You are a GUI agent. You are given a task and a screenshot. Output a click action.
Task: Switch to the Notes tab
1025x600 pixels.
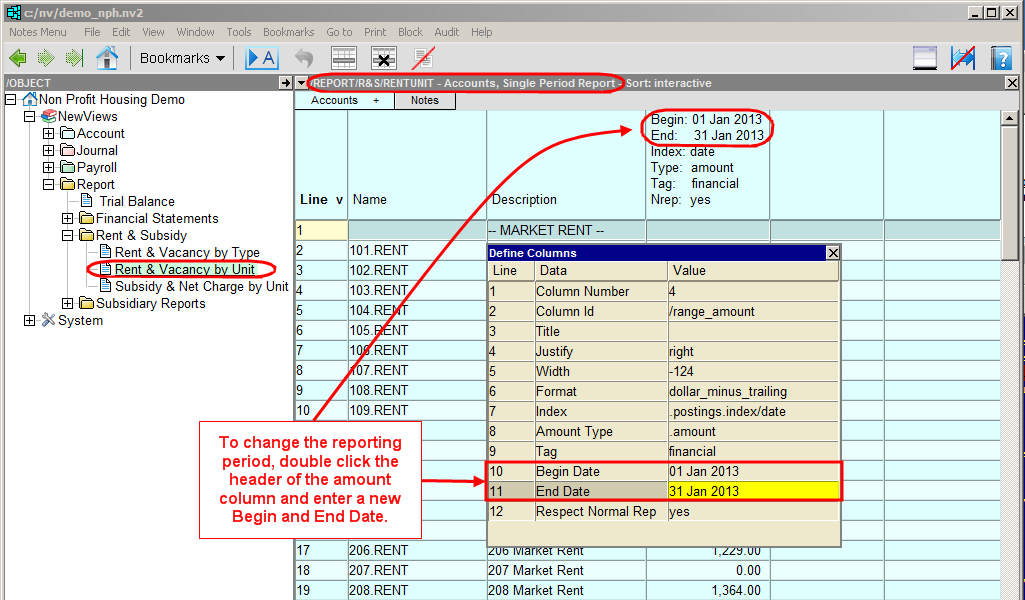[424, 101]
